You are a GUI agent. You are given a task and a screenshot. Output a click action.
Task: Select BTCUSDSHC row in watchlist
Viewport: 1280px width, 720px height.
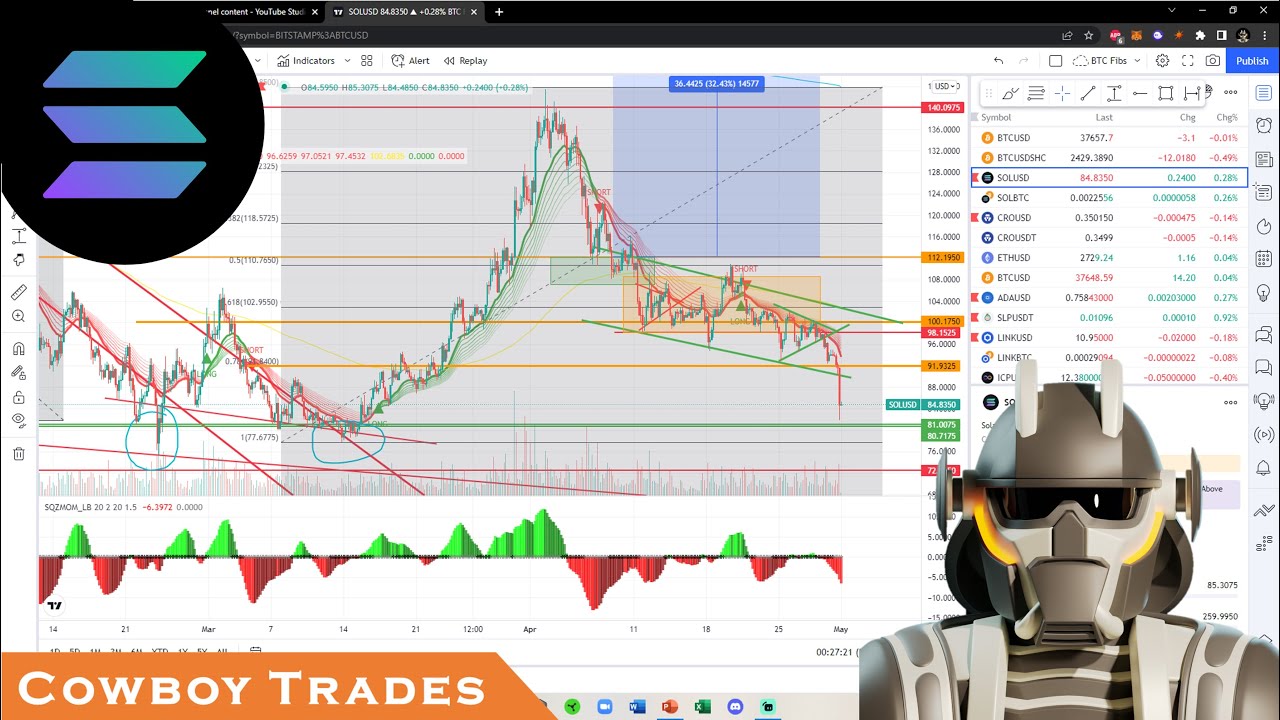pos(1110,158)
